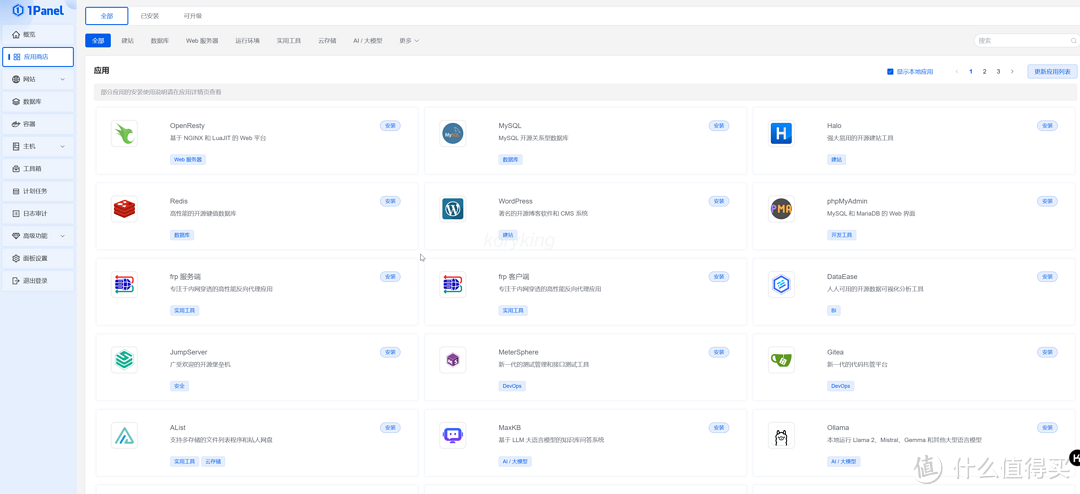
Task: Click 更新应用列表 button
Action: [1052, 72]
